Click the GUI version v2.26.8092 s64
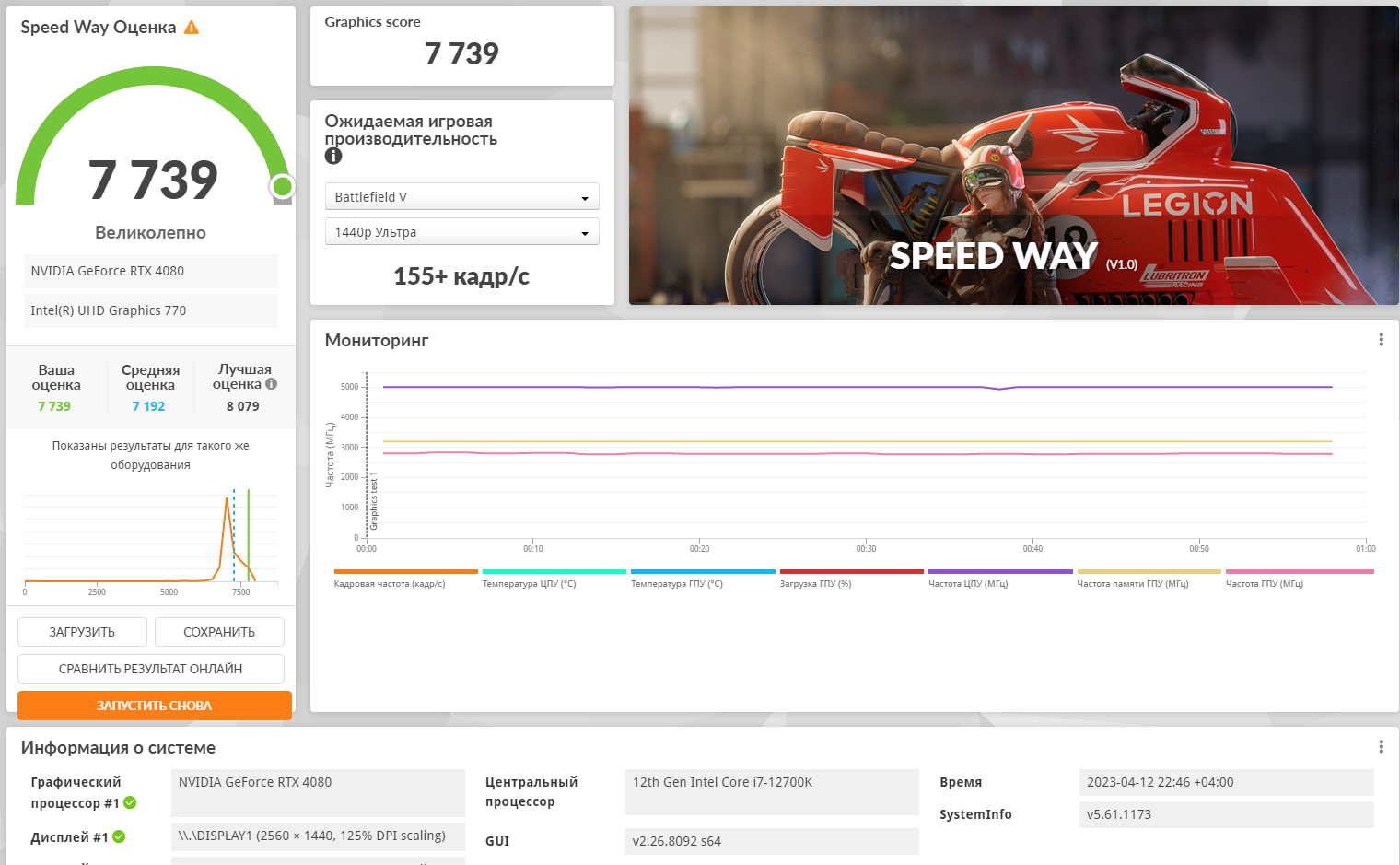Viewport: 1400px width, 865px height. pyautogui.click(x=772, y=841)
